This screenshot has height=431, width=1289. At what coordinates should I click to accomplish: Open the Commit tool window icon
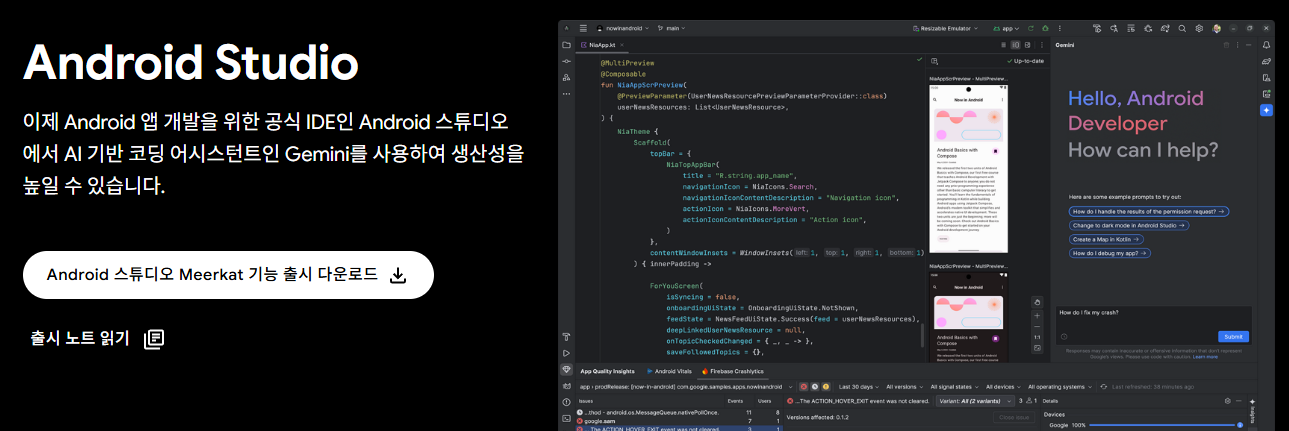point(566,61)
